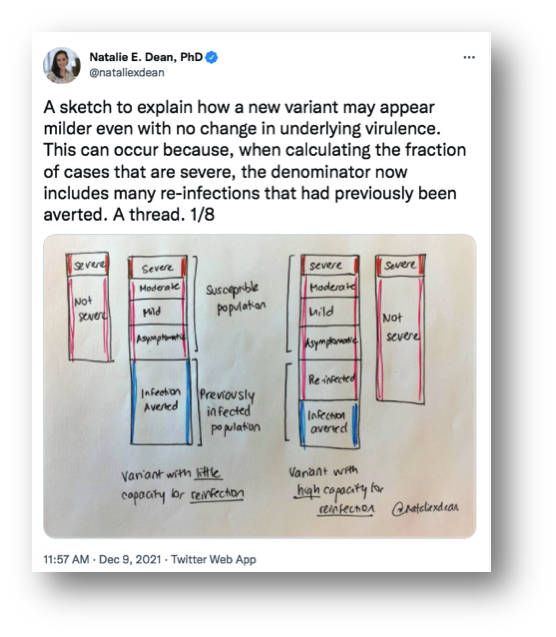Select the blue Infection Averted box in left sketch
The height and width of the screenshot is (637, 556).
(x=161, y=401)
